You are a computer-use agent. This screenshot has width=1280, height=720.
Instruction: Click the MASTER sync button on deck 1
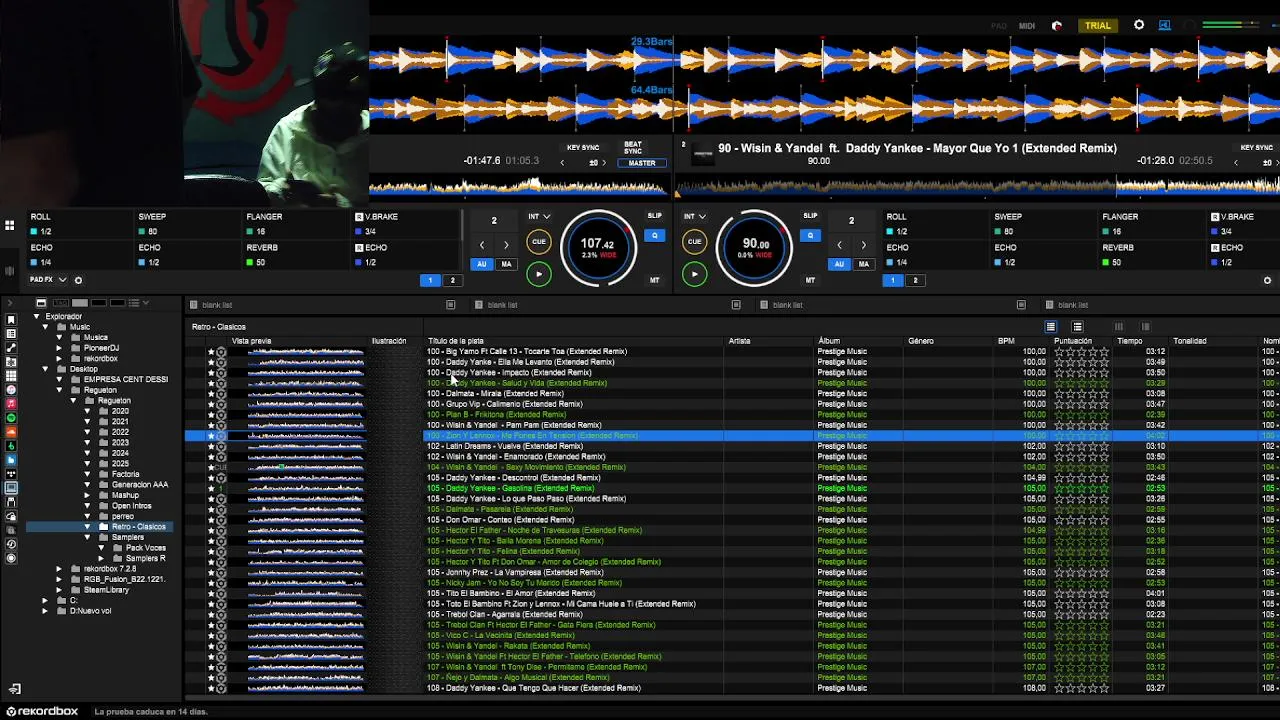642,163
